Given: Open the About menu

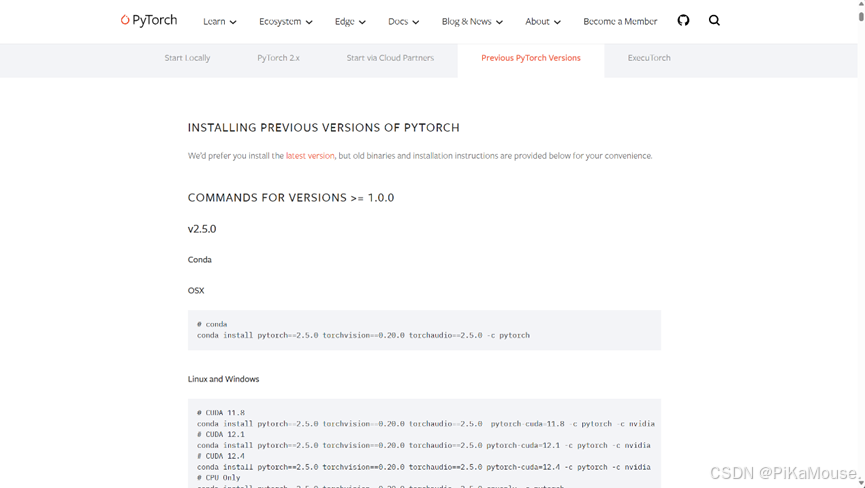Looking at the screenshot, I should pos(537,22).
